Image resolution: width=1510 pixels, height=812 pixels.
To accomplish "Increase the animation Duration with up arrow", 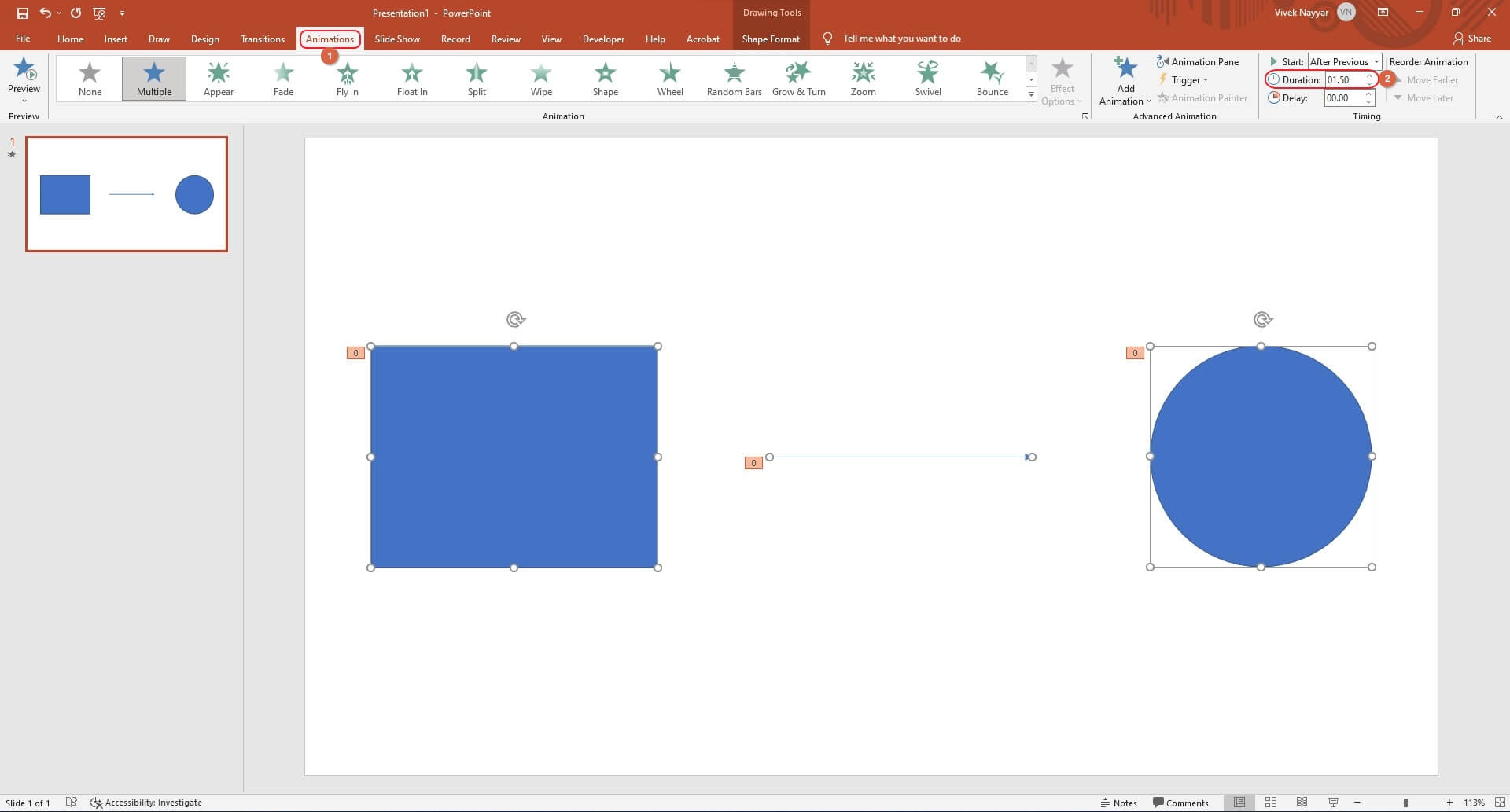I will (1369, 76).
